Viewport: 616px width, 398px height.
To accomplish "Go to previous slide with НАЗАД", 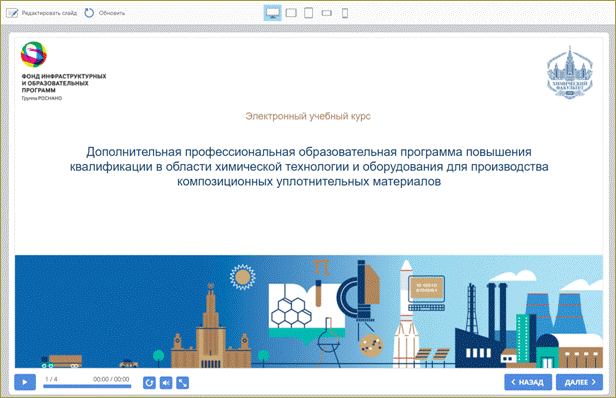I will click(x=528, y=382).
